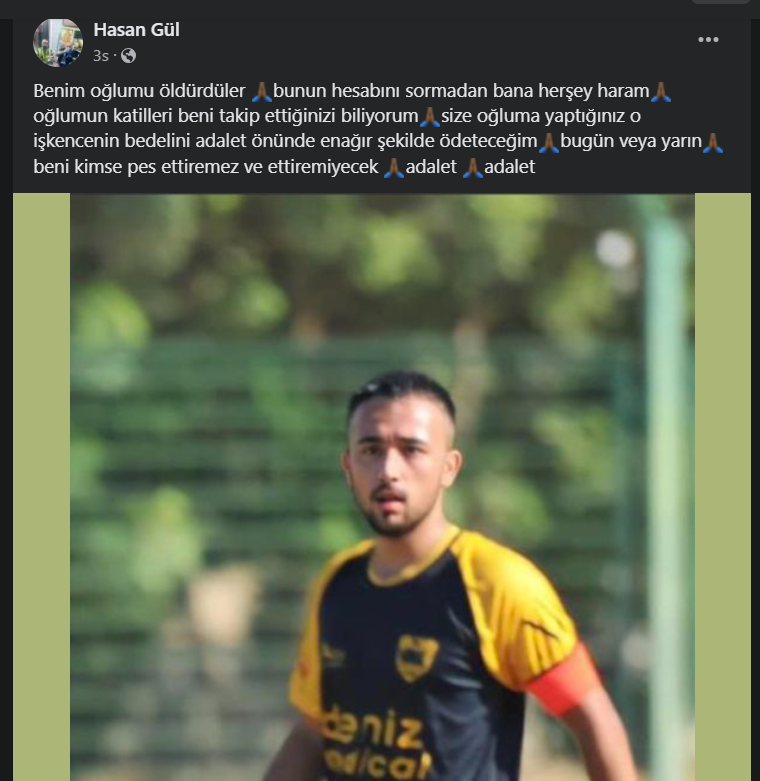Click the praying emoji after 'biliyorum'
The image size is (760, 781).
pos(430,117)
